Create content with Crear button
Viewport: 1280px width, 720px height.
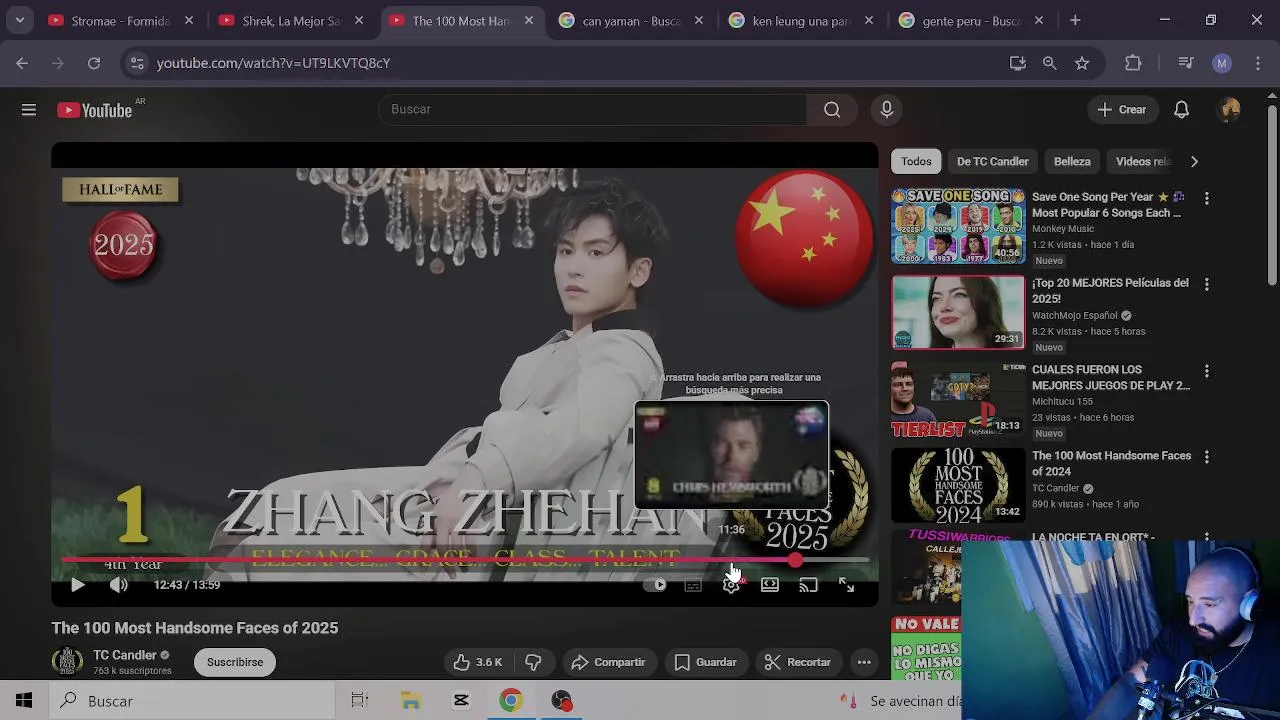point(1122,110)
